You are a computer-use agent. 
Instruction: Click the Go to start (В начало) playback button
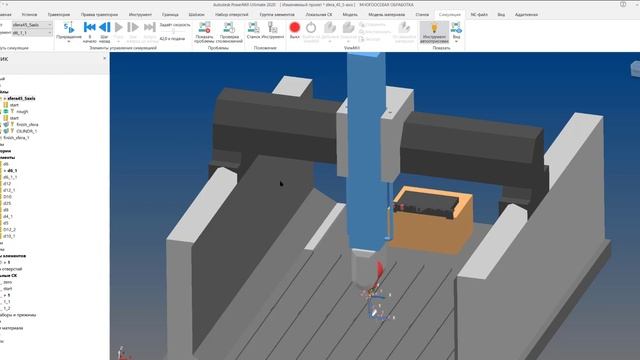point(89,32)
